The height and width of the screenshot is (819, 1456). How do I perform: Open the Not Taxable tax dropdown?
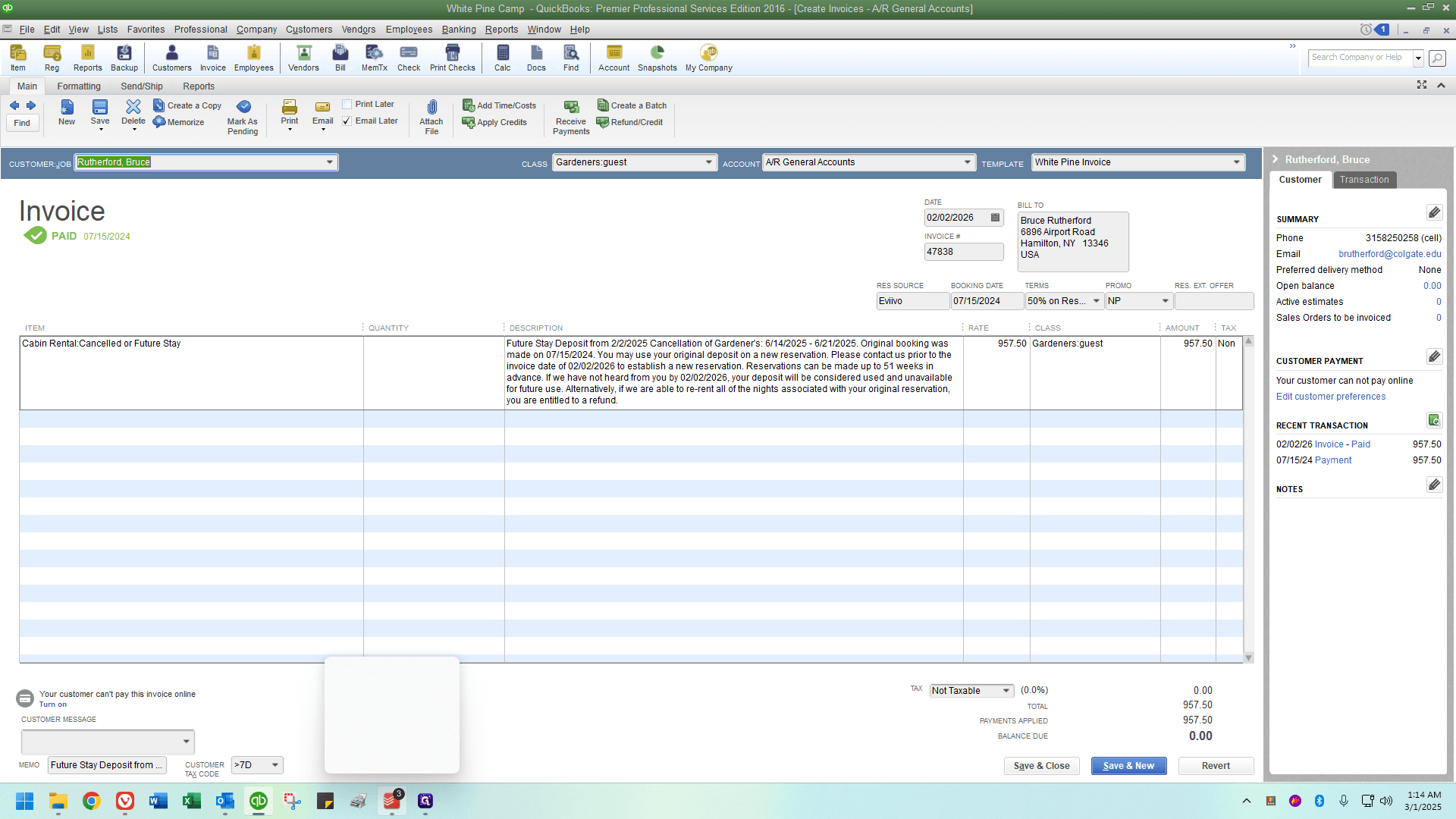click(1006, 691)
